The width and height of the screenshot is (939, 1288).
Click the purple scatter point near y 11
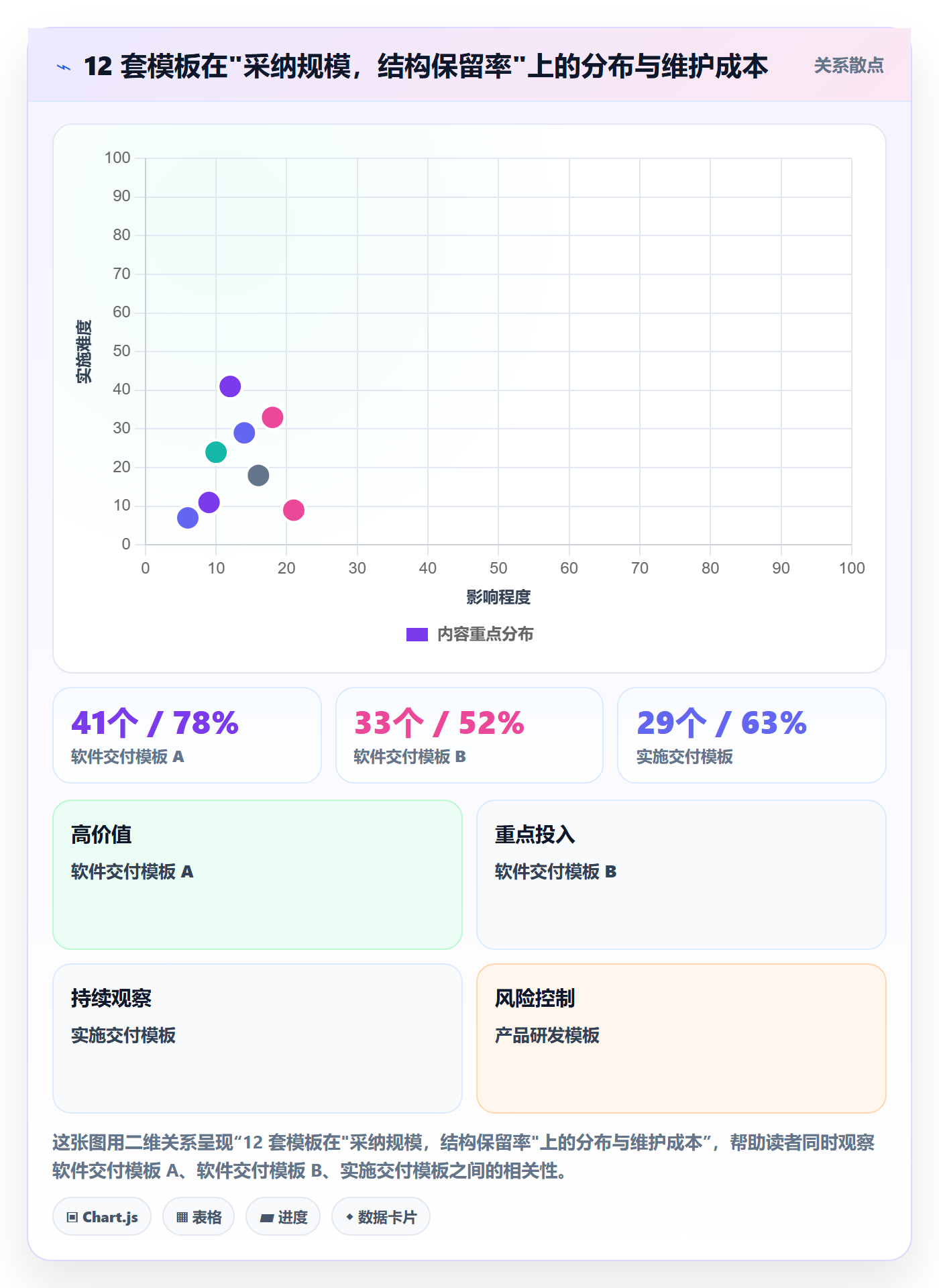(x=209, y=502)
